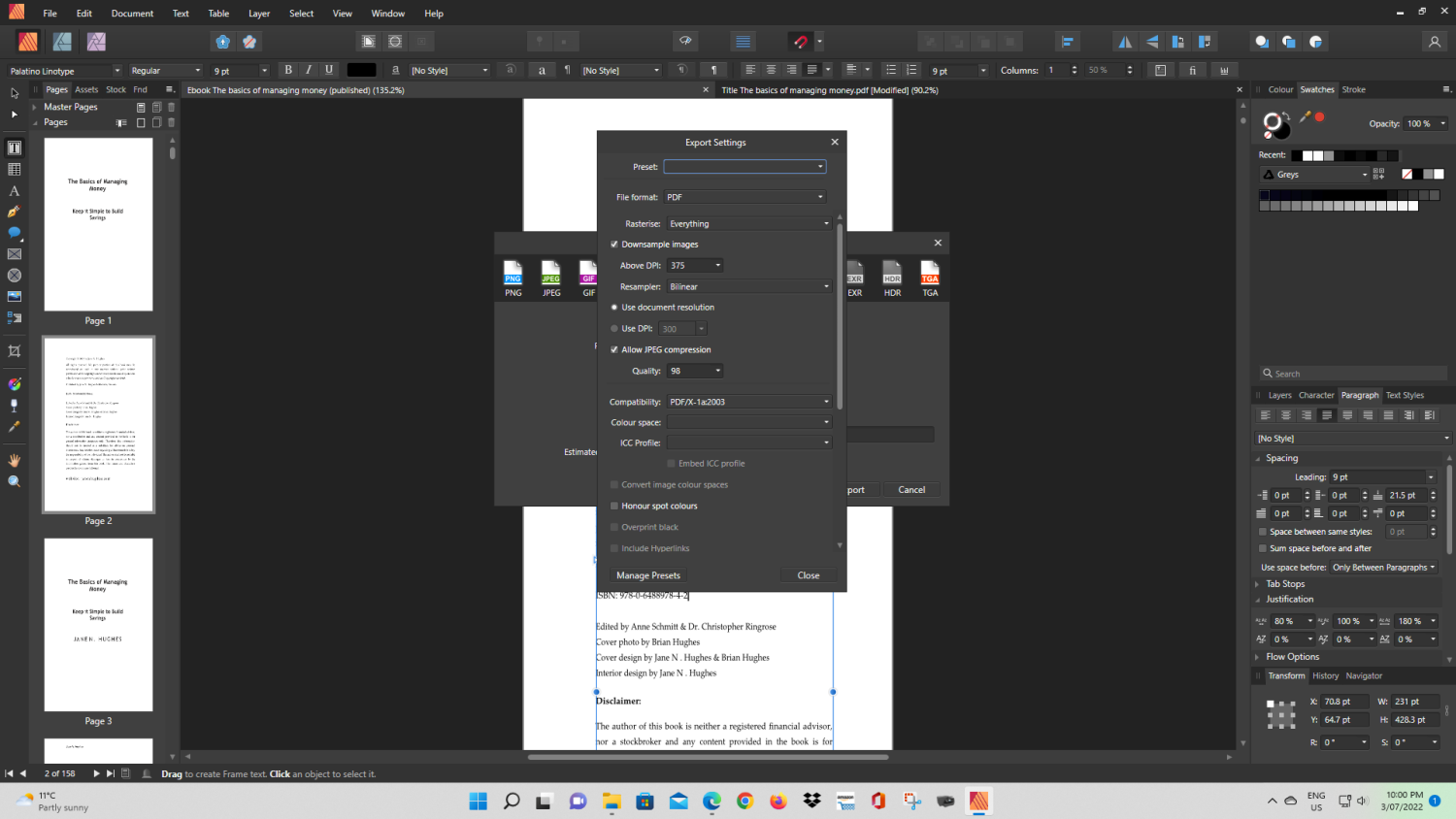Choose the Picture Frame Rectangle tool

pyautogui.click(x=14, y=255)
